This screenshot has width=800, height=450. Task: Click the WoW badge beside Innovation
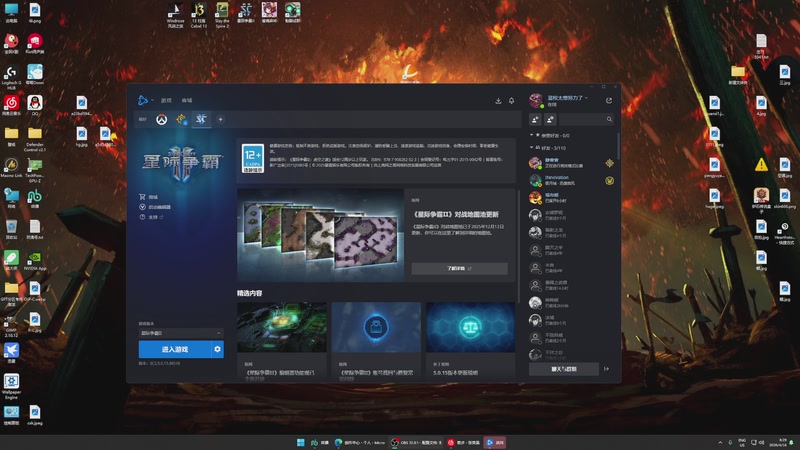609,181
